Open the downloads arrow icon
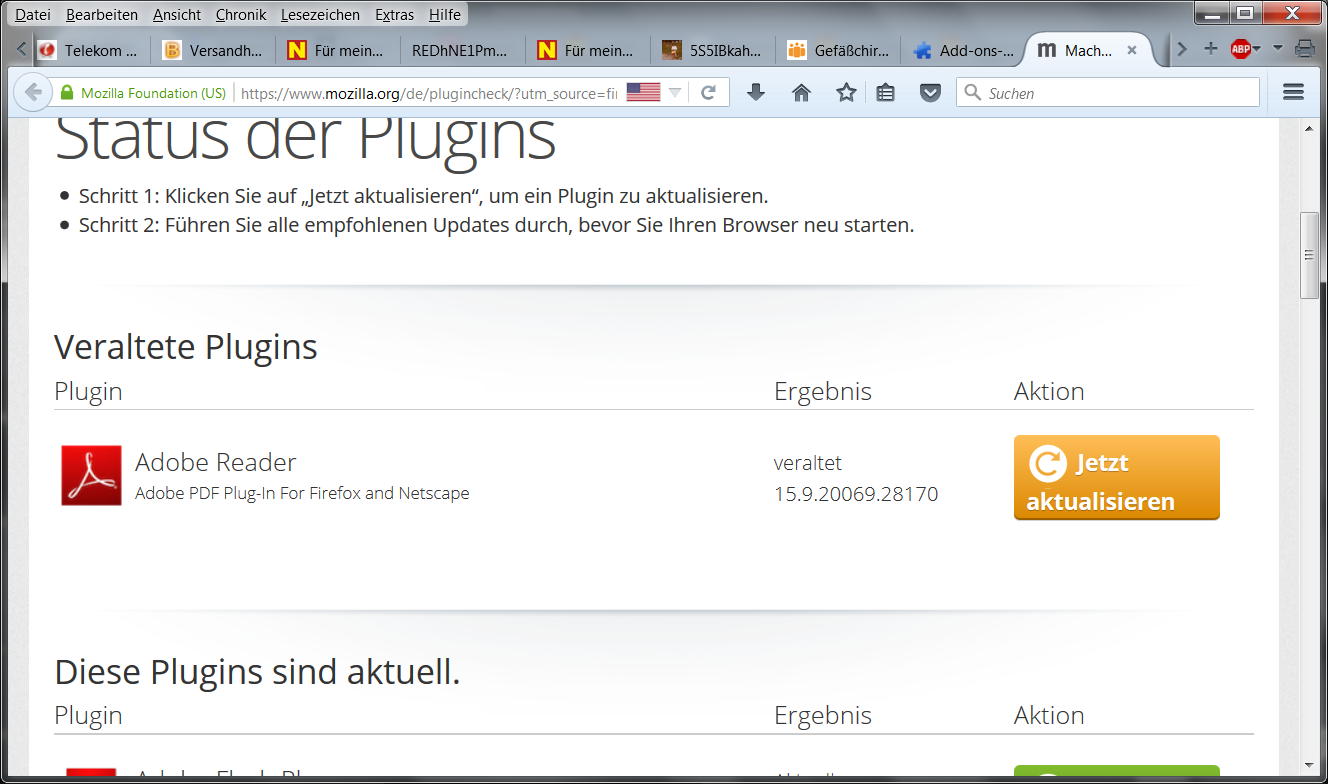The height and width of the screenshot is (784, 1328). 756,93
